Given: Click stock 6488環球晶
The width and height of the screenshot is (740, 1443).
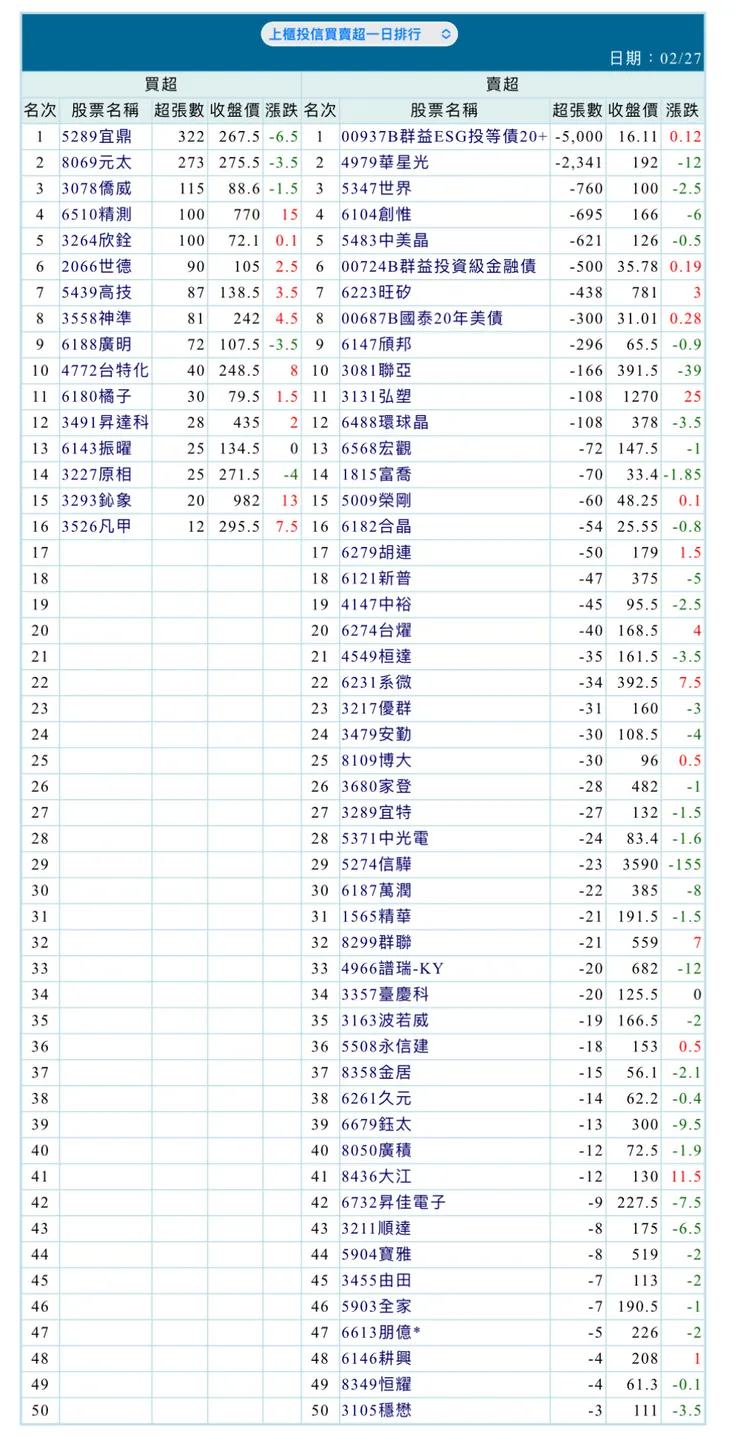Looking at the screenshot, I should click(x=385, y=422).
